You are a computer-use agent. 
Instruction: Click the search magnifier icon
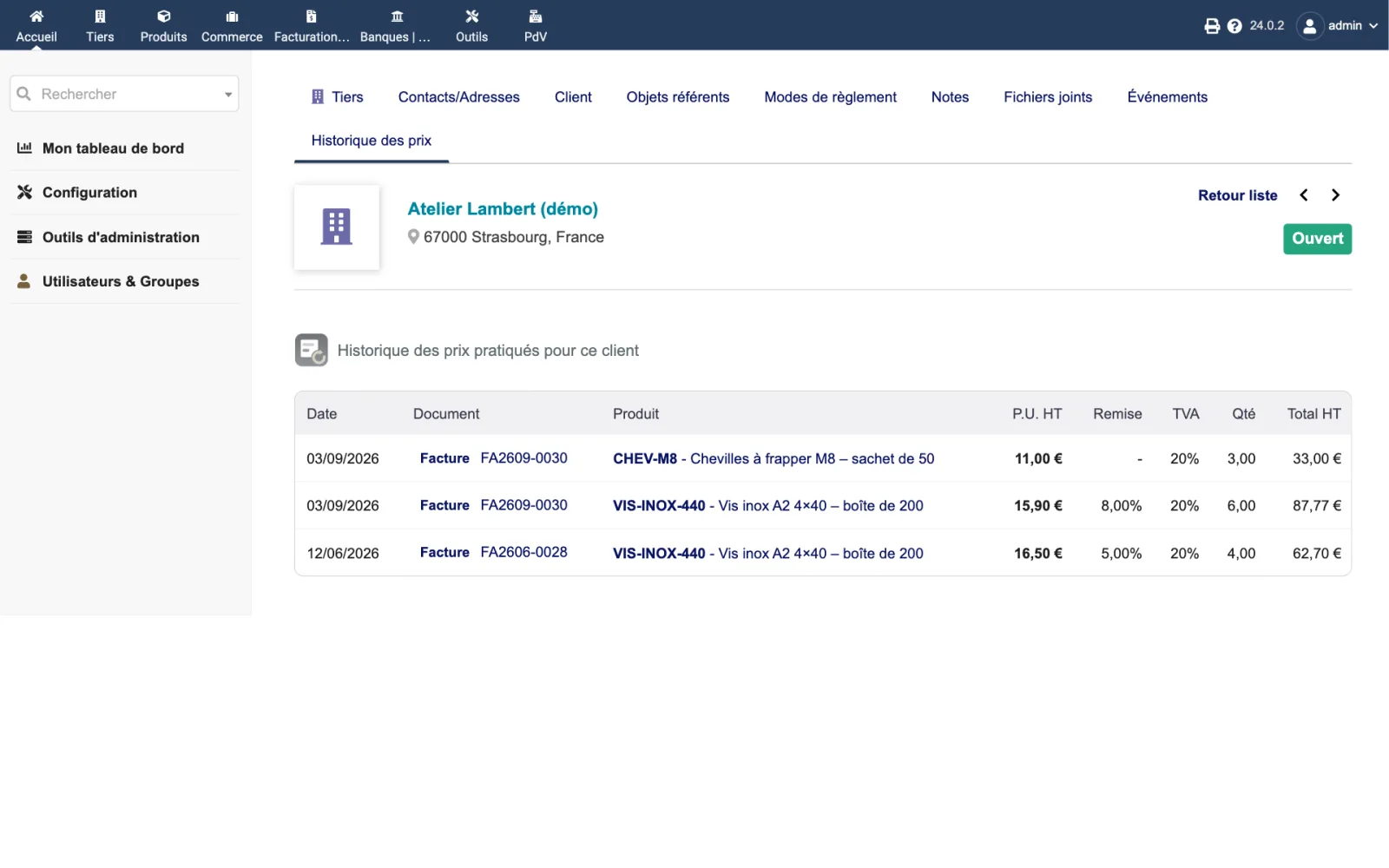pyautogui.click(x=24, y=94)
